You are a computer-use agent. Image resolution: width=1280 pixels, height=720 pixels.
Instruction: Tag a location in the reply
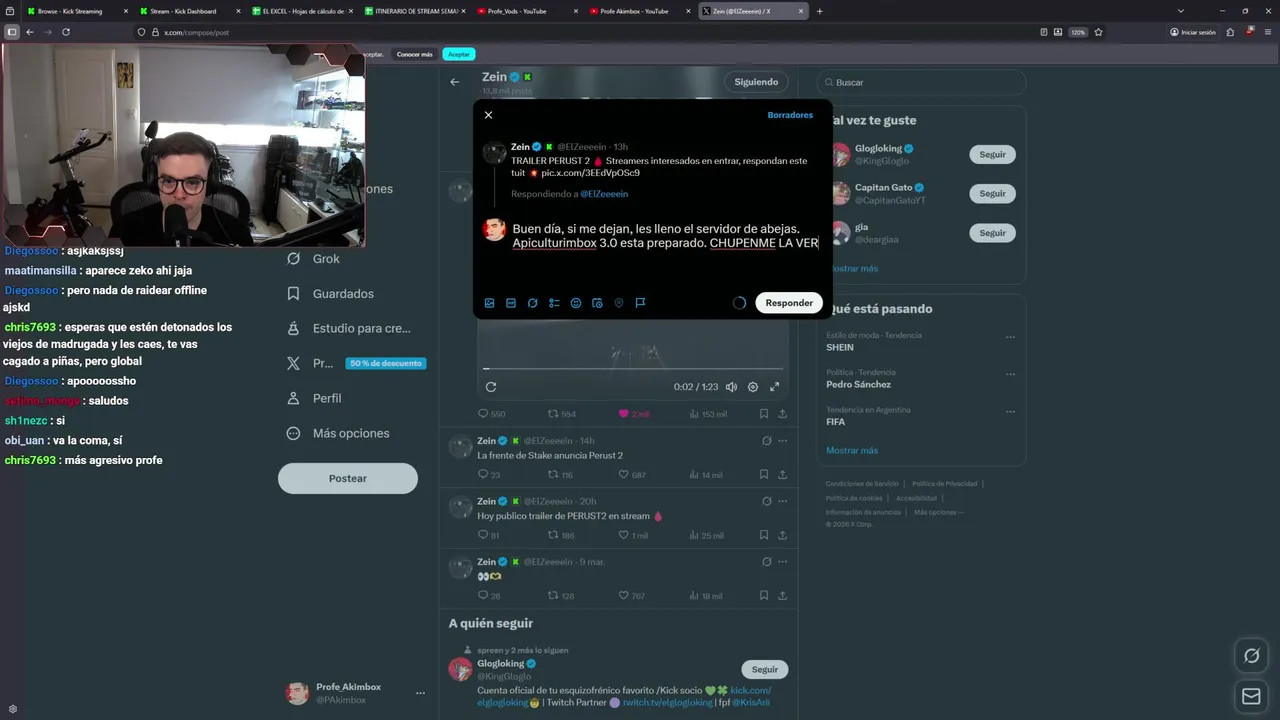(619, 303)
